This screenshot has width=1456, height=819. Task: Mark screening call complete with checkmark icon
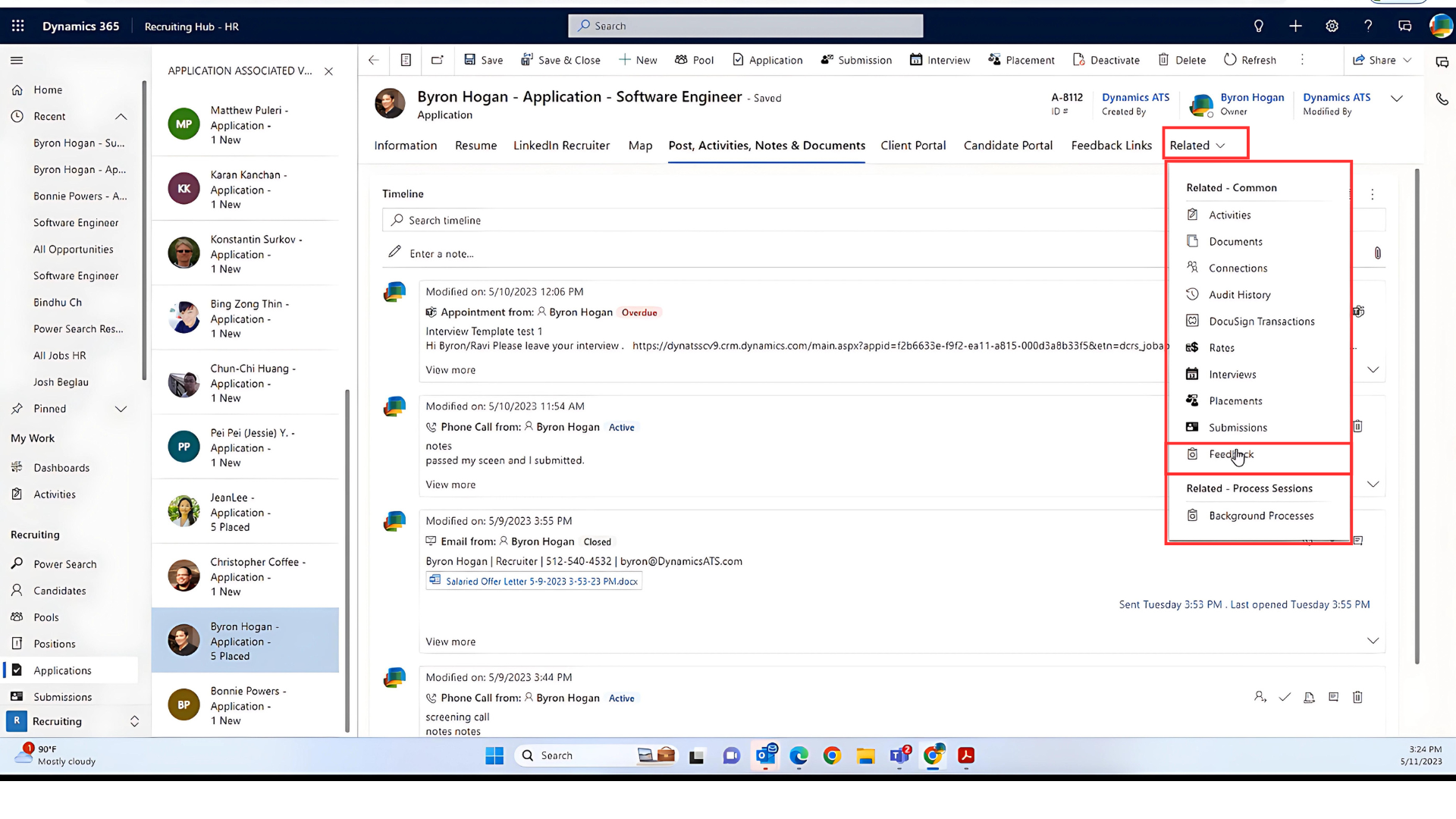[1285, 697]
